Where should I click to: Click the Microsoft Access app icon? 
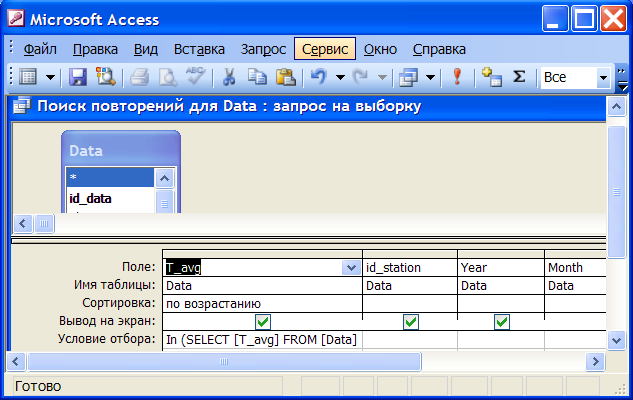pyautogui.click(x=16, y=19)
